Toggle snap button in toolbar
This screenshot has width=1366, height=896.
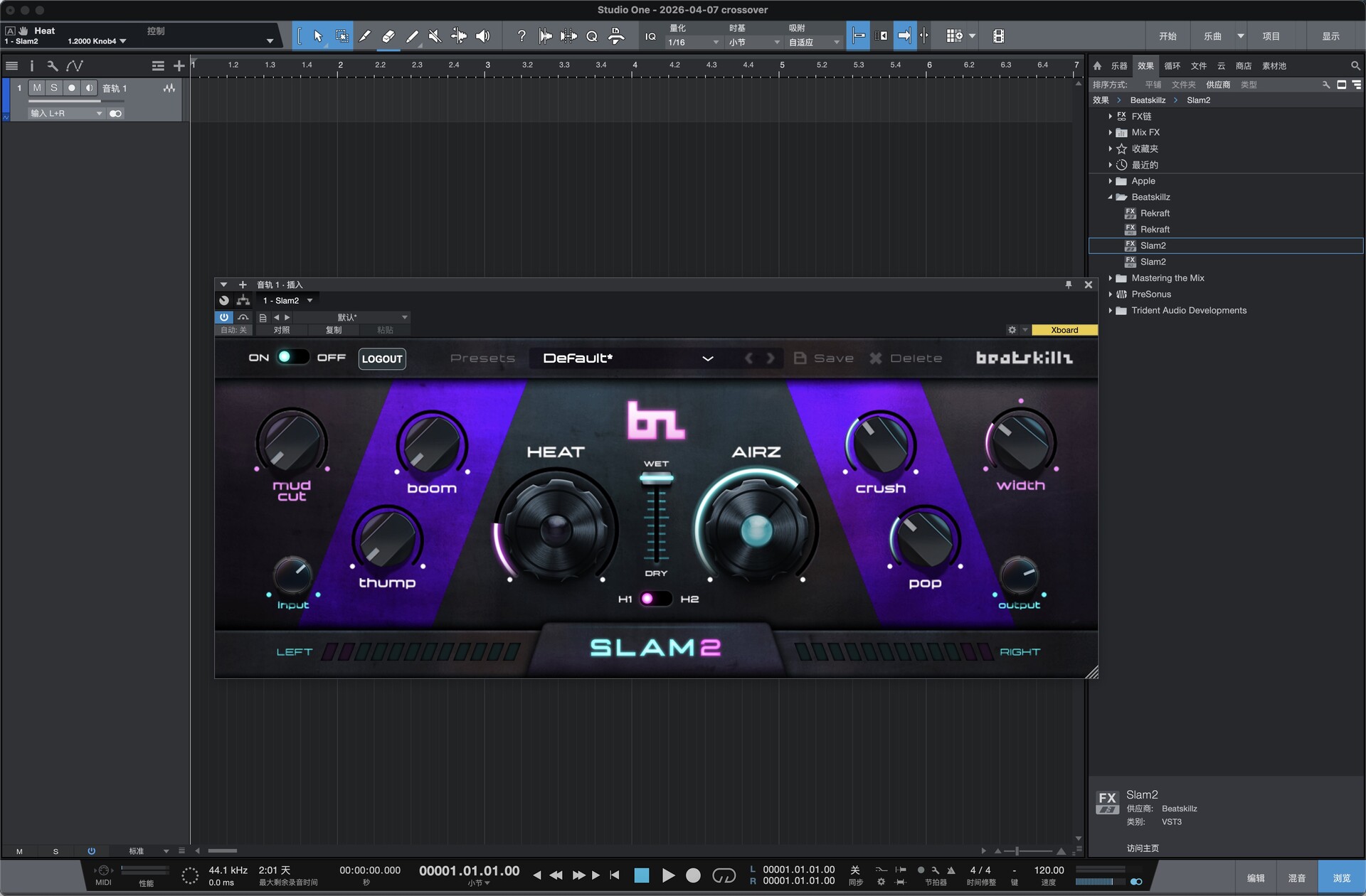tap(859, 36)
